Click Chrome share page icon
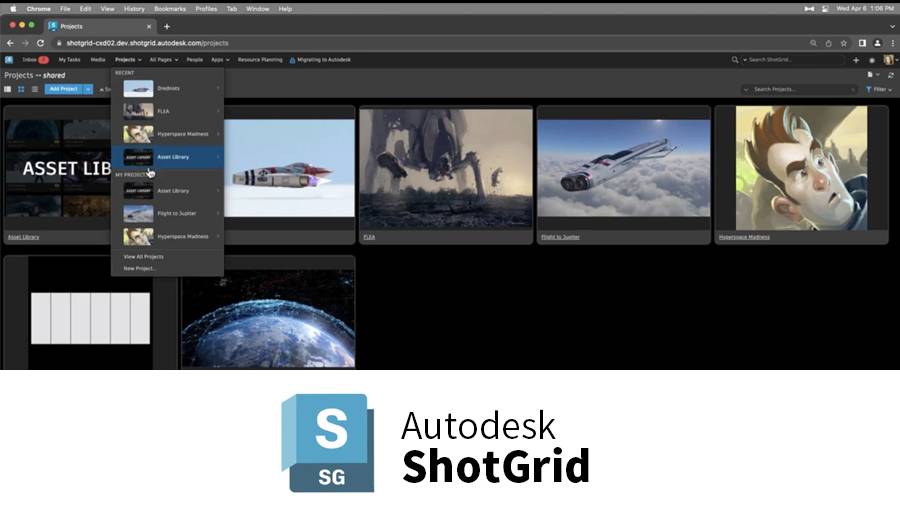The width and height of the screenshot is (900, 511). 828,43
